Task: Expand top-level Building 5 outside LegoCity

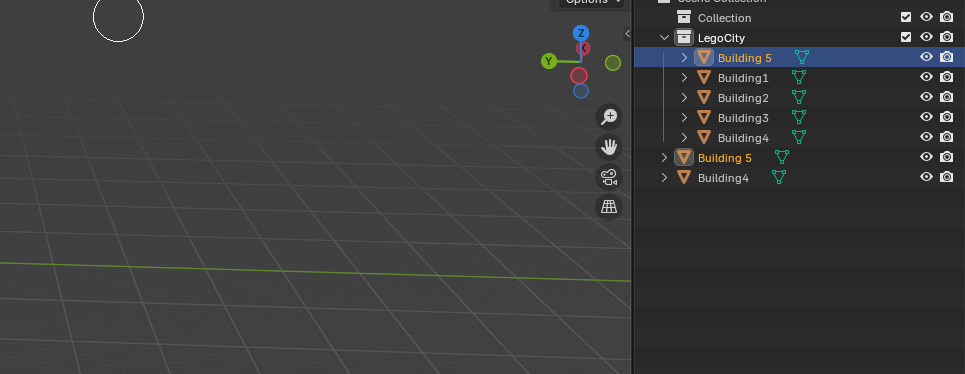Action: point(664,157)
